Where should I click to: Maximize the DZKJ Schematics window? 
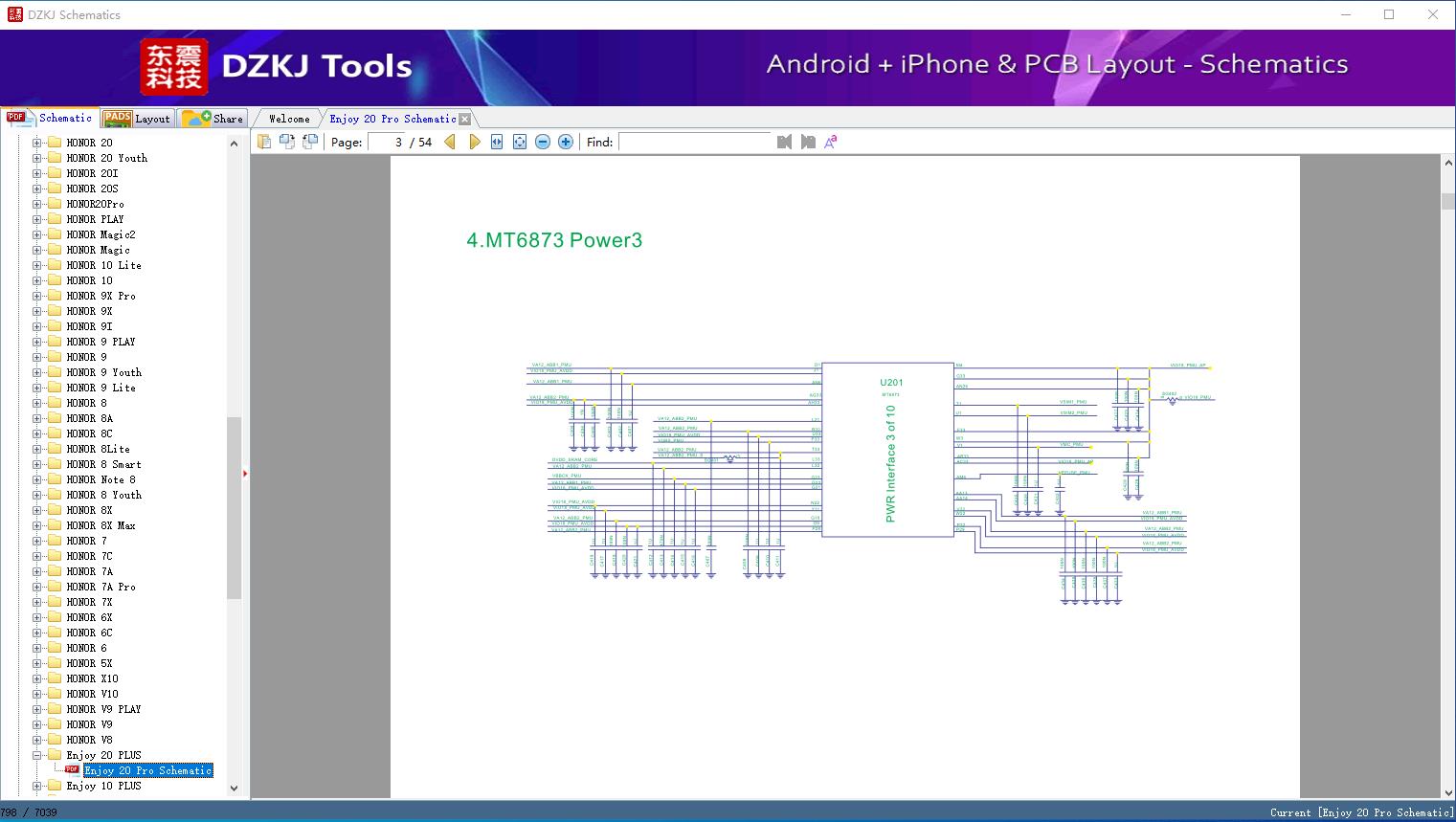[x=1389, y=14]
